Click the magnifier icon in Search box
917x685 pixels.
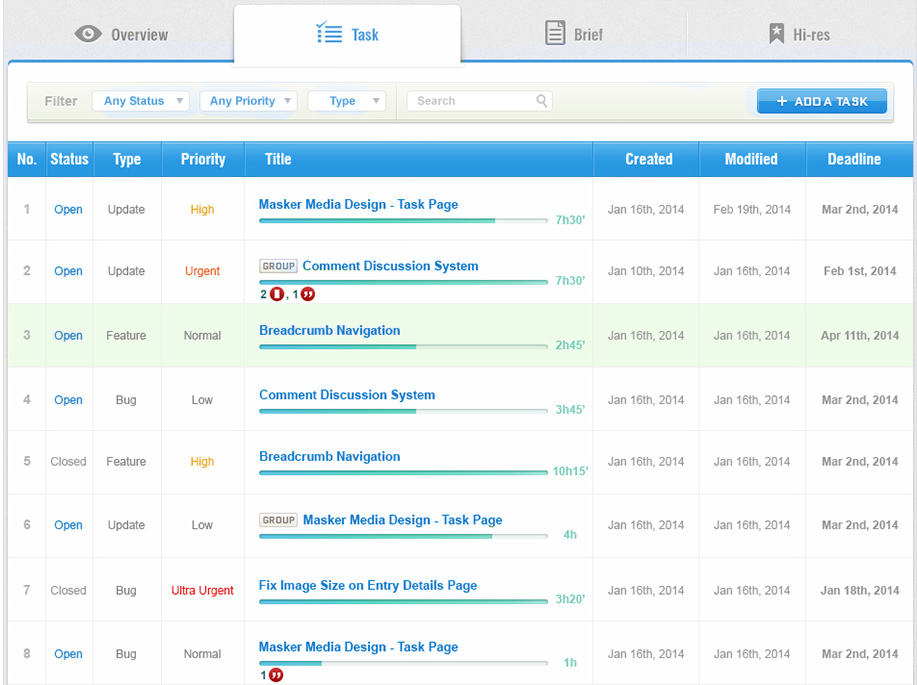point(542,101)
